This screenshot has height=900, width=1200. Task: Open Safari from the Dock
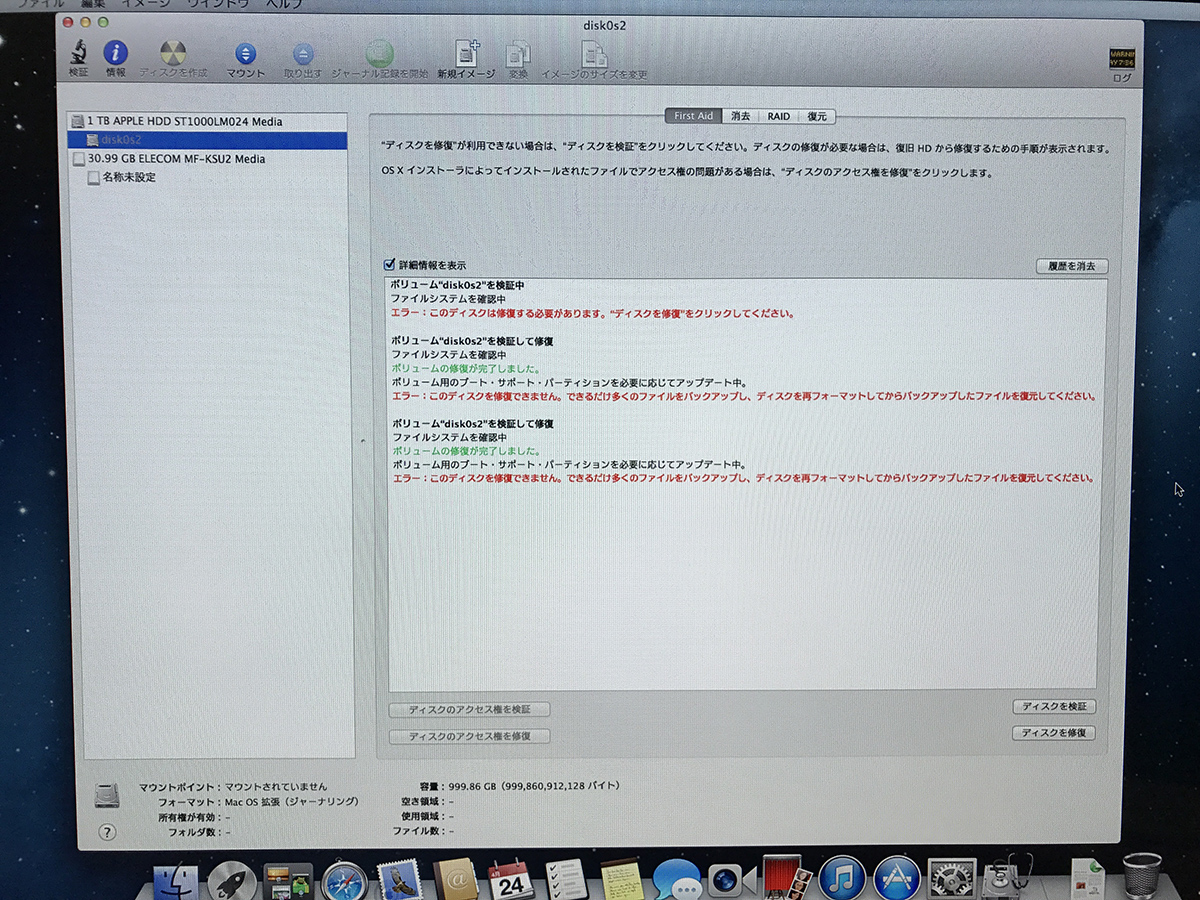pyautogui.click(x=344, y=880)
